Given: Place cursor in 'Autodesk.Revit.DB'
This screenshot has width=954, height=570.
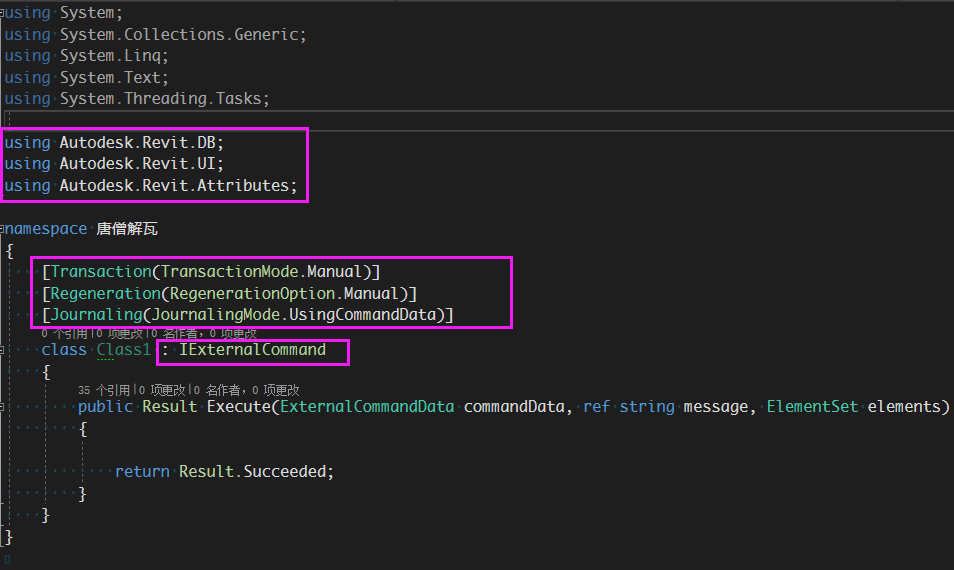Looking at the screenshot, I should [138, 143].
